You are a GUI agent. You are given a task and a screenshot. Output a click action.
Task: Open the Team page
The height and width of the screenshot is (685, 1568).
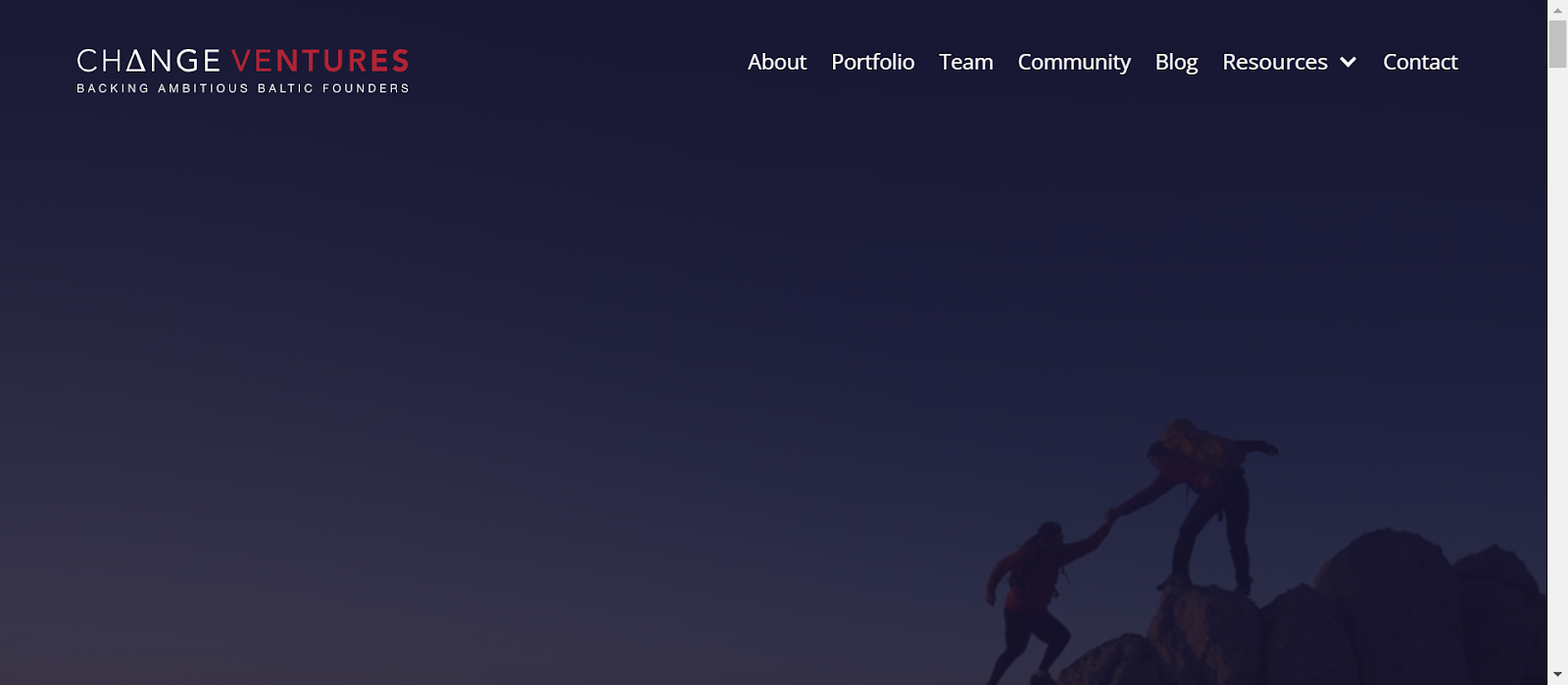click(966, 62)
